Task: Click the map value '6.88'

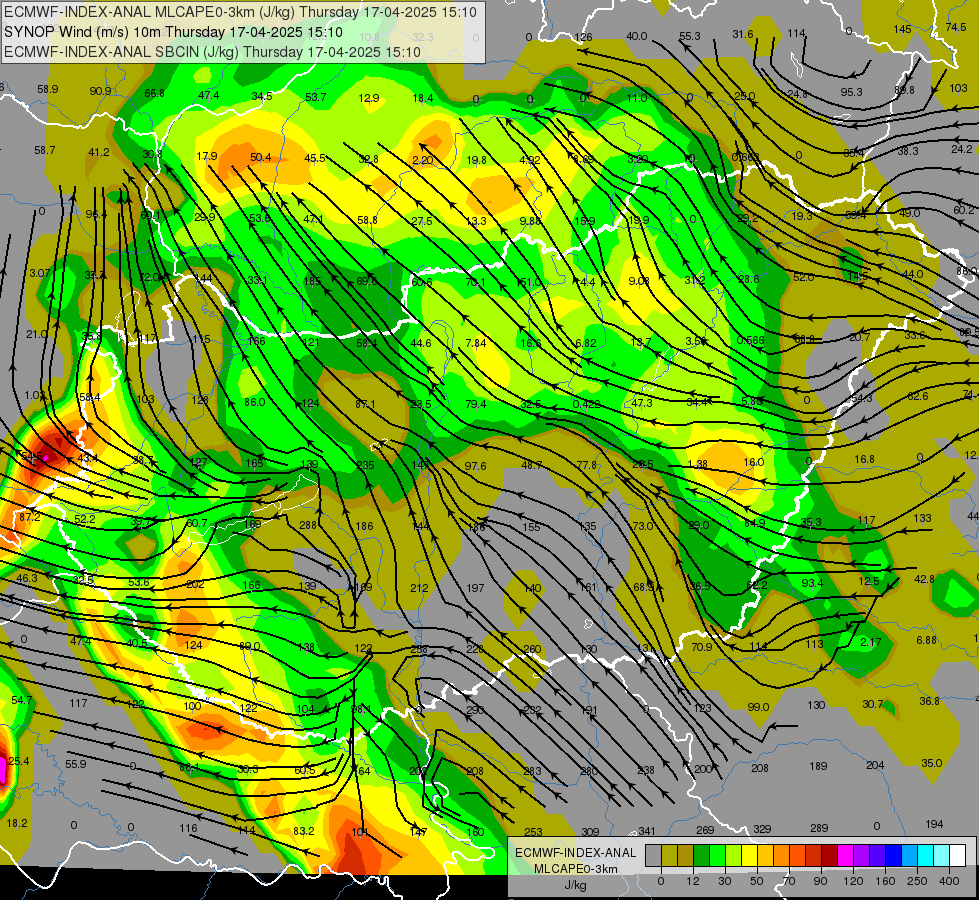Action: coord(927,640)
